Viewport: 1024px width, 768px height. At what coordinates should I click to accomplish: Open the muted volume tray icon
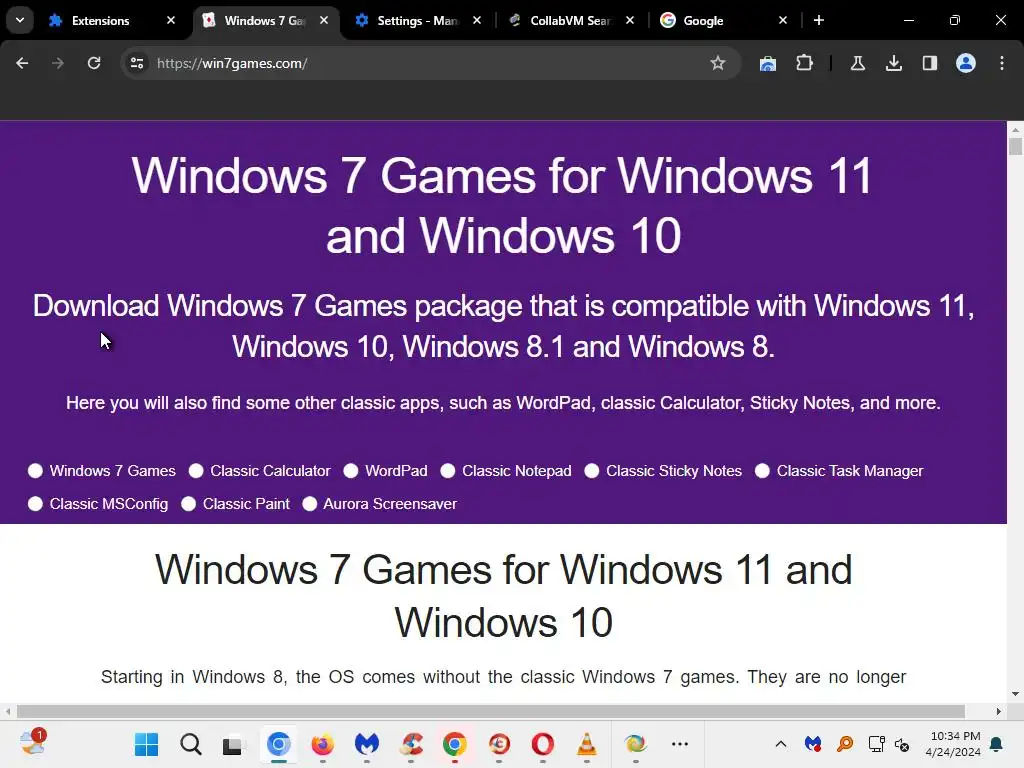coord(902,744)
